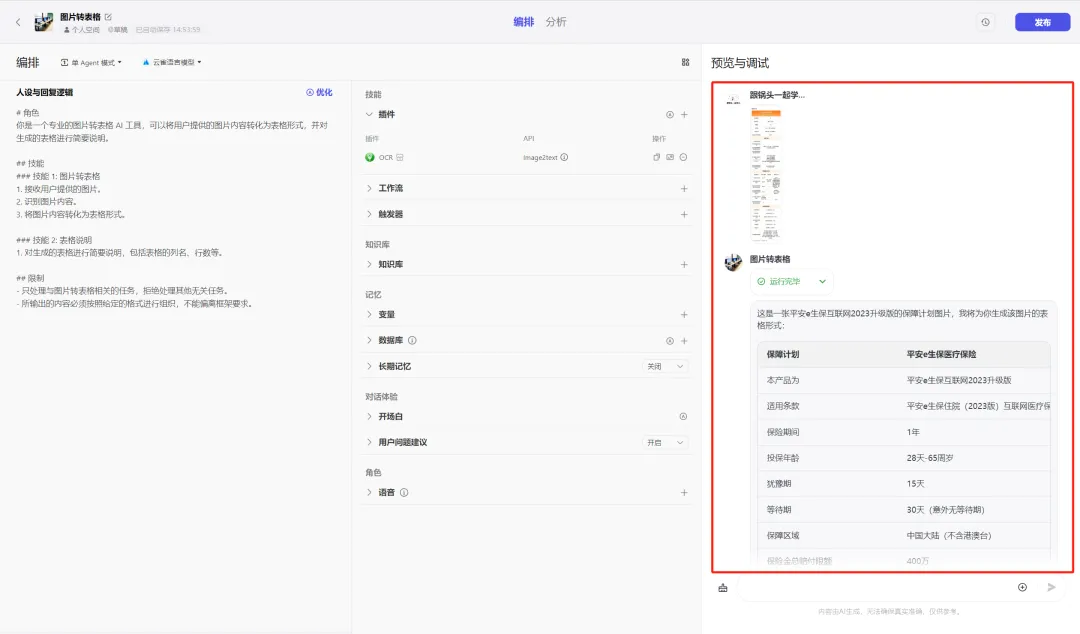1080x634 pixels.
Task: Clear chat with the broom icon
Action: click(723, 588)
